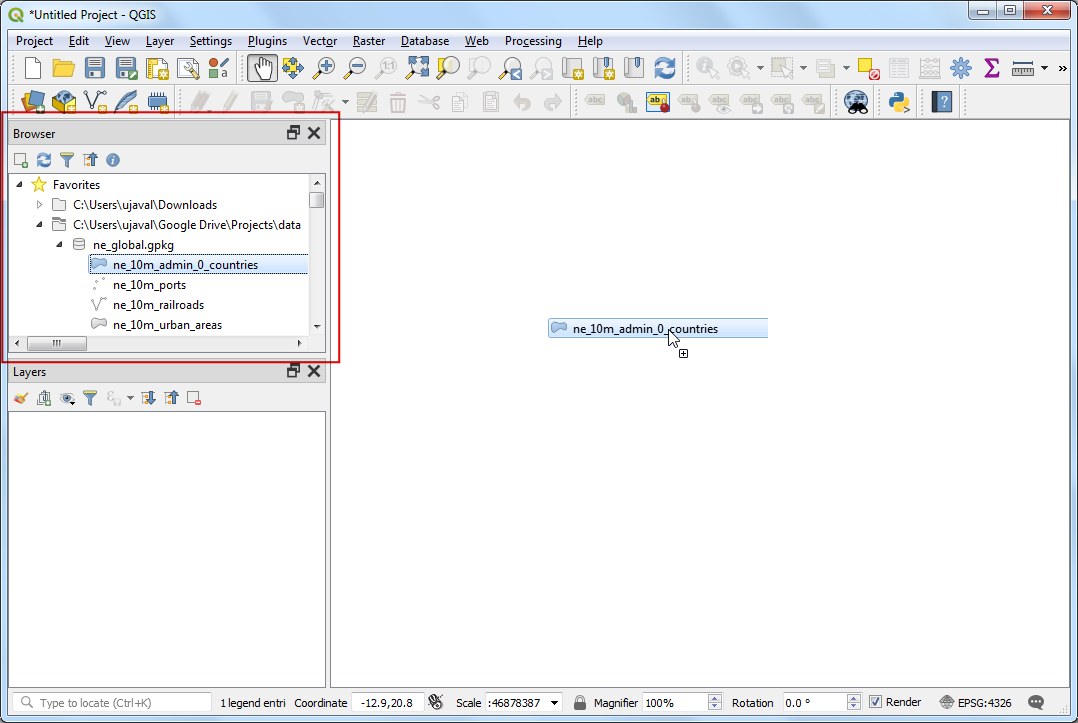Click the Browser panel horizontal scrollbar
The width and height of the screenshot is (1078, 723).
pos(160,343)
